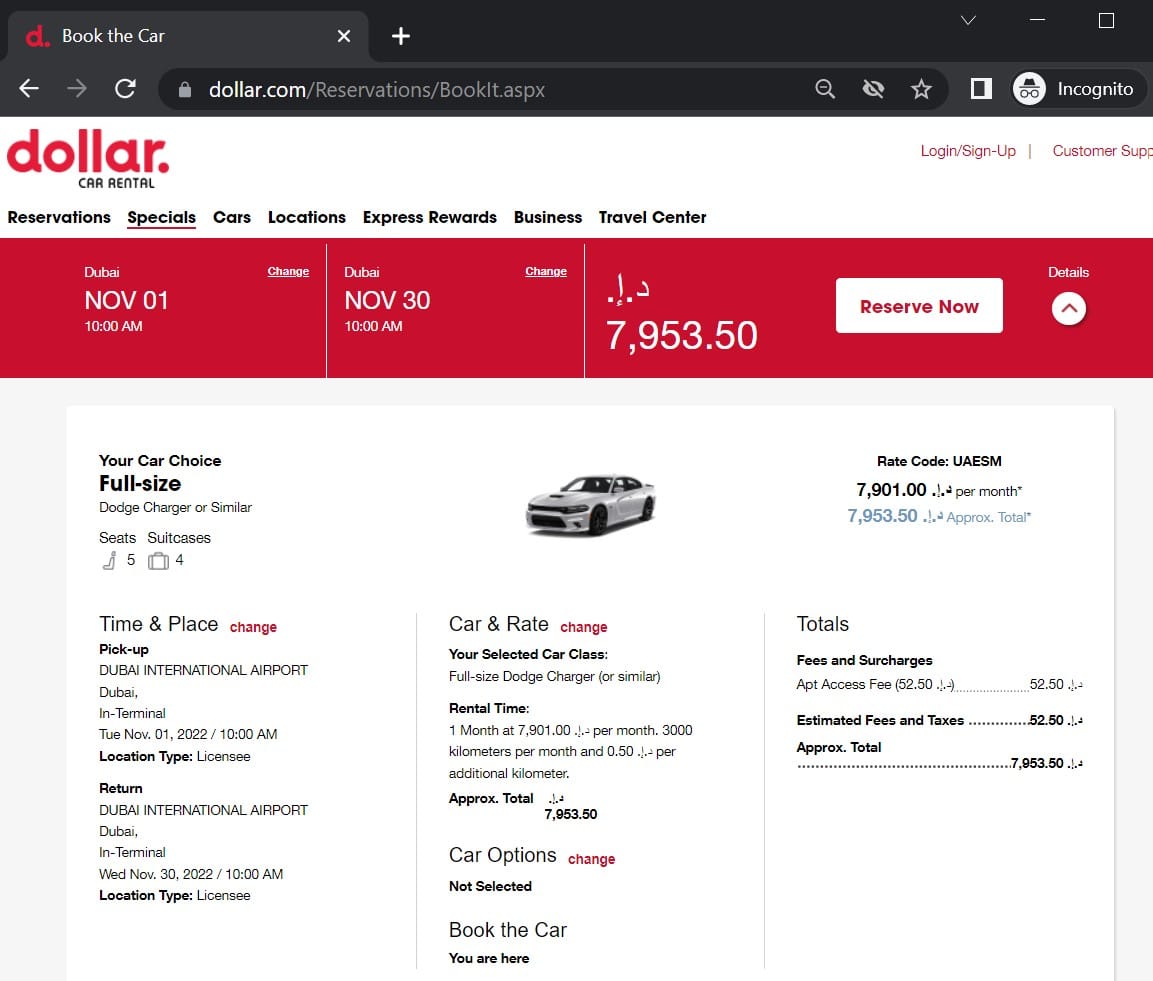Click the crossed-out eye tracking icon
Image resolution: width=1153 pixels, height=981 pixels.
[873, 89]
